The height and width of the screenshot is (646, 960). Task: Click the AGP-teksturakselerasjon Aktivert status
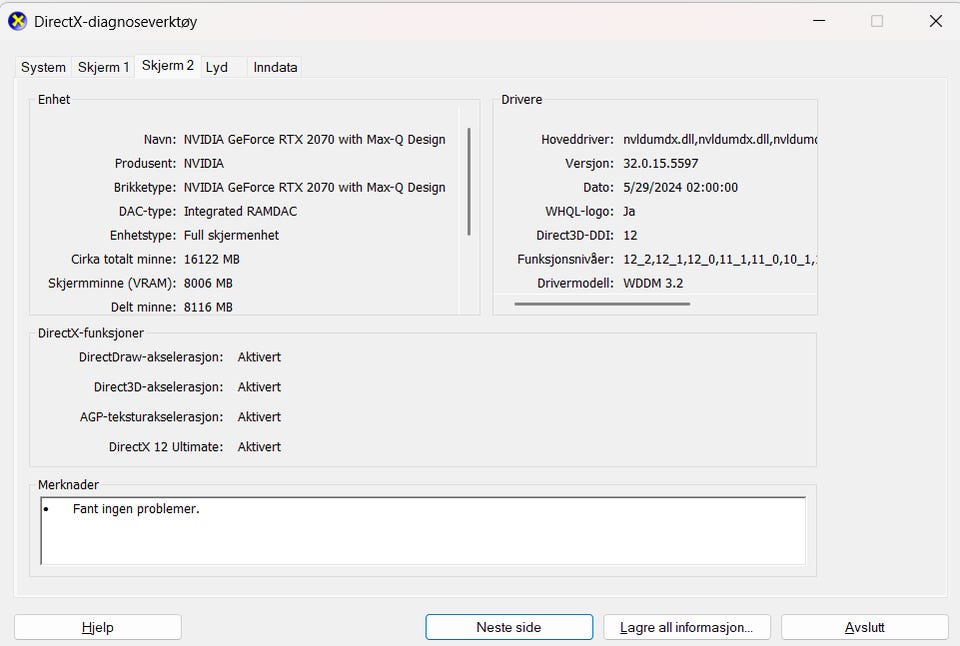click(x=259, y=417)
